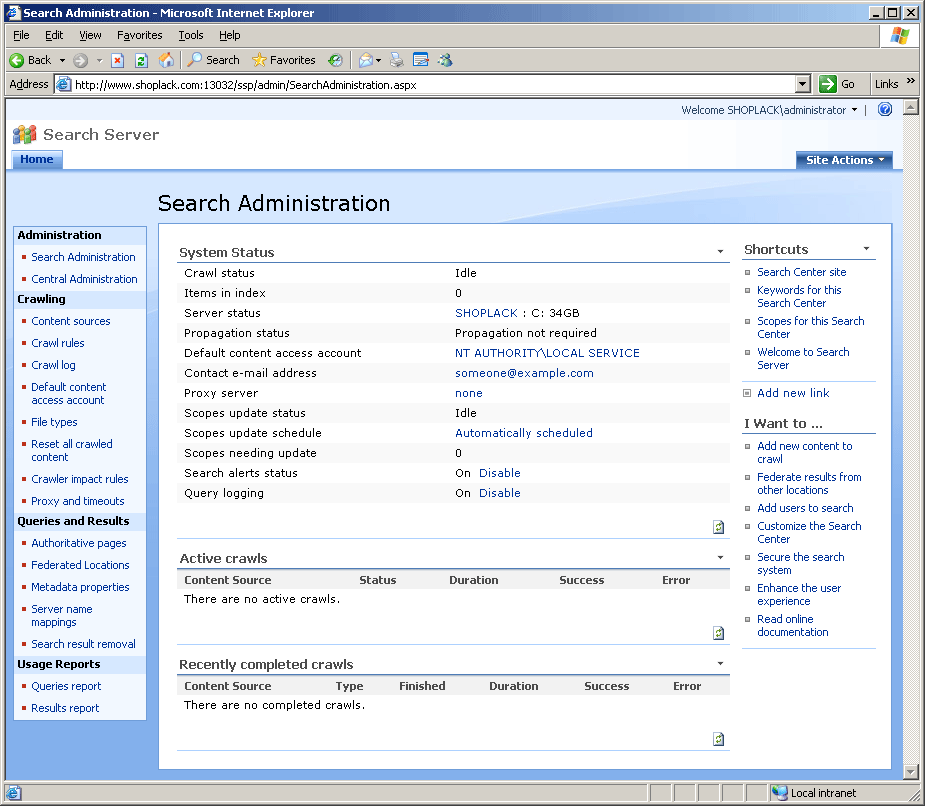Click the Search Server people logo
Viewport: 925px width, 806px height.
[25, 135]
